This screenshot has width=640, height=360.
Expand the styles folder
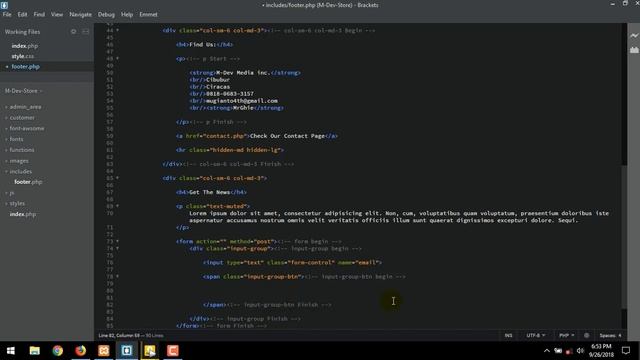pyautogui.click(x=7, y=203)
